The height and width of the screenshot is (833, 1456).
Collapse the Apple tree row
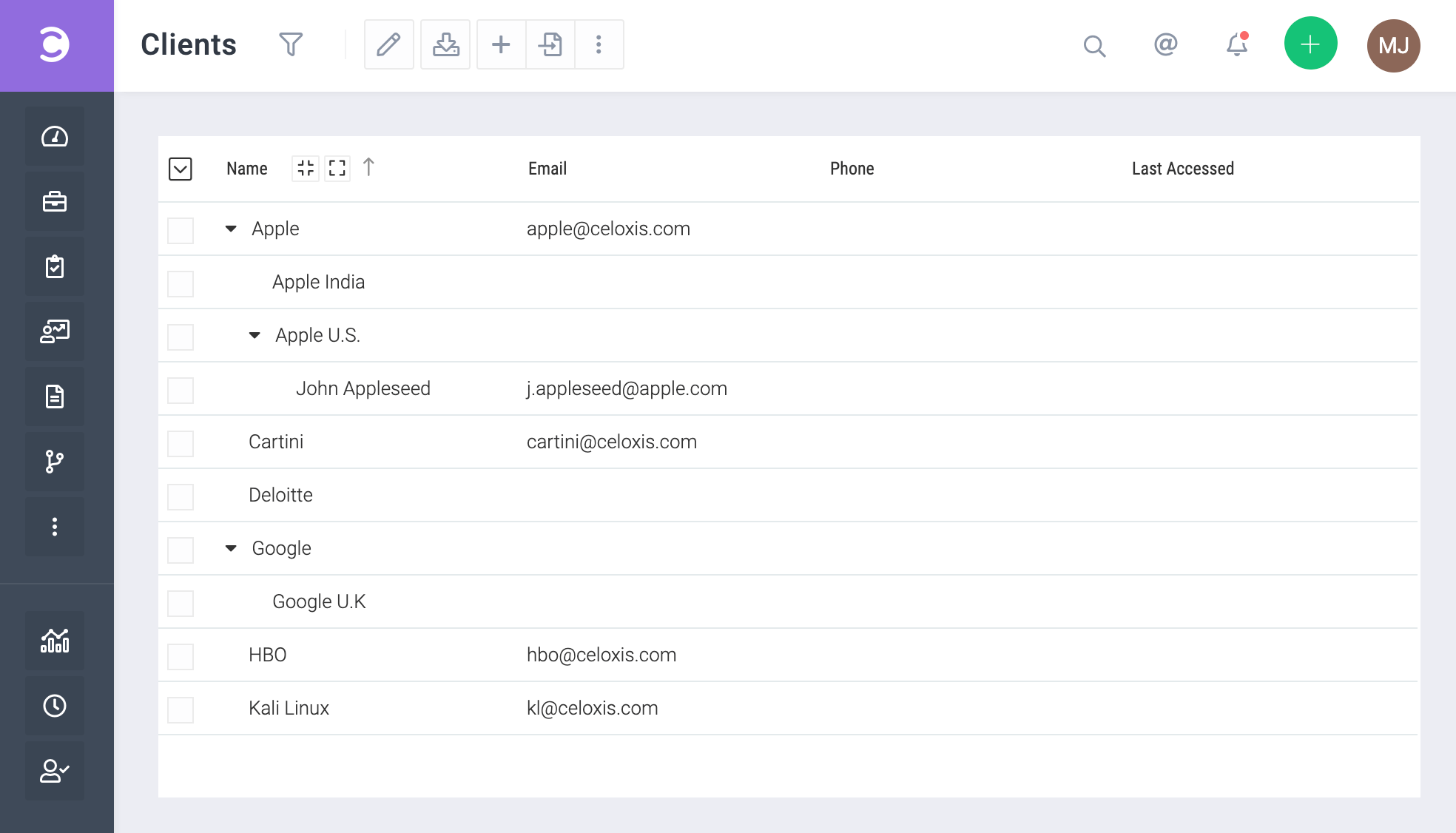pos(231,229)
